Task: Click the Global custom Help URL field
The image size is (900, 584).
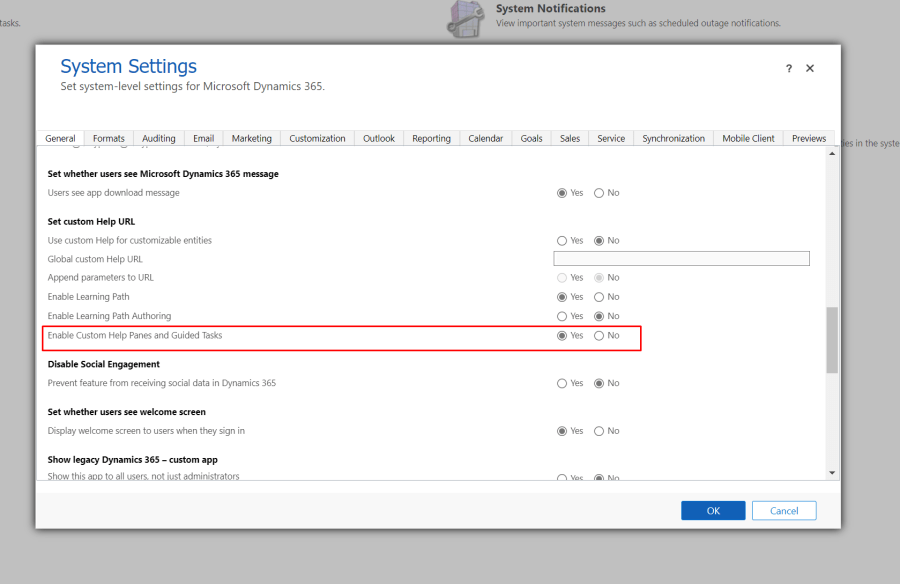Action: point(681,258)
